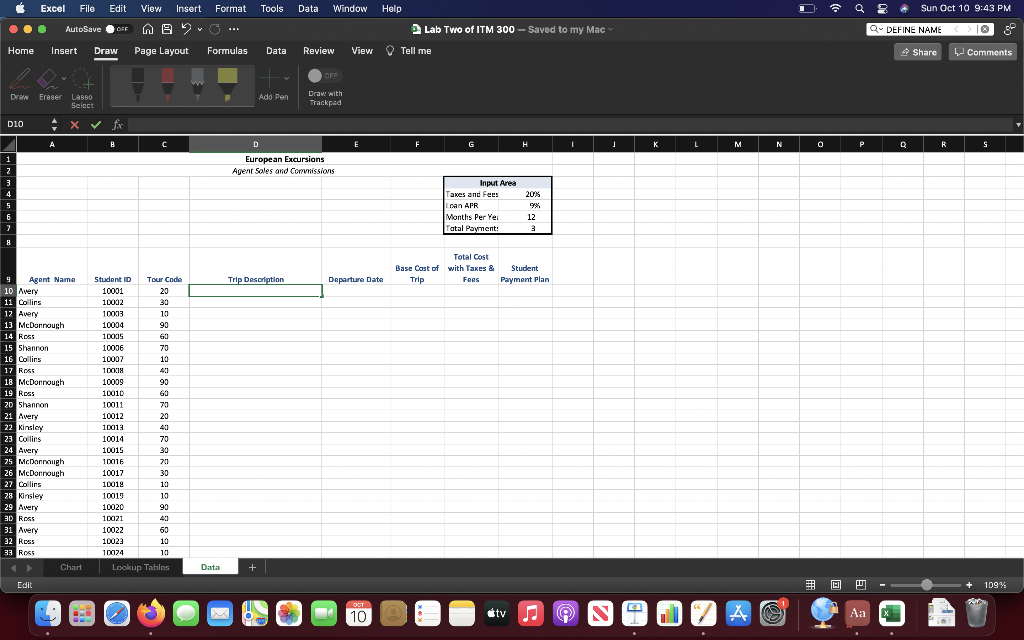Click the Share button
The image size is (1024, 640).
click(x=917, y=50)
